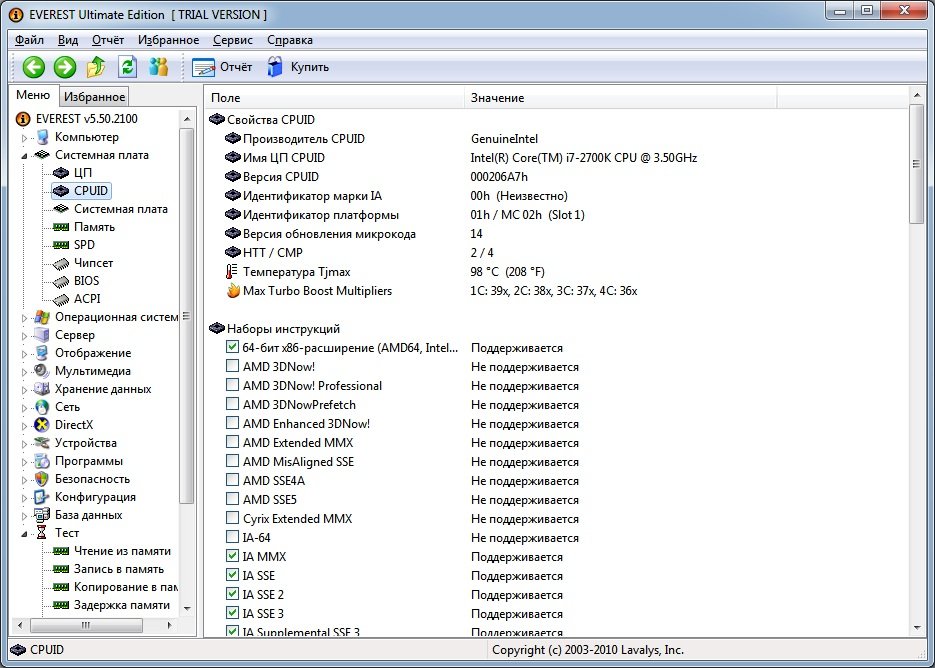Click the green Back arrow icon

(34, 67)
